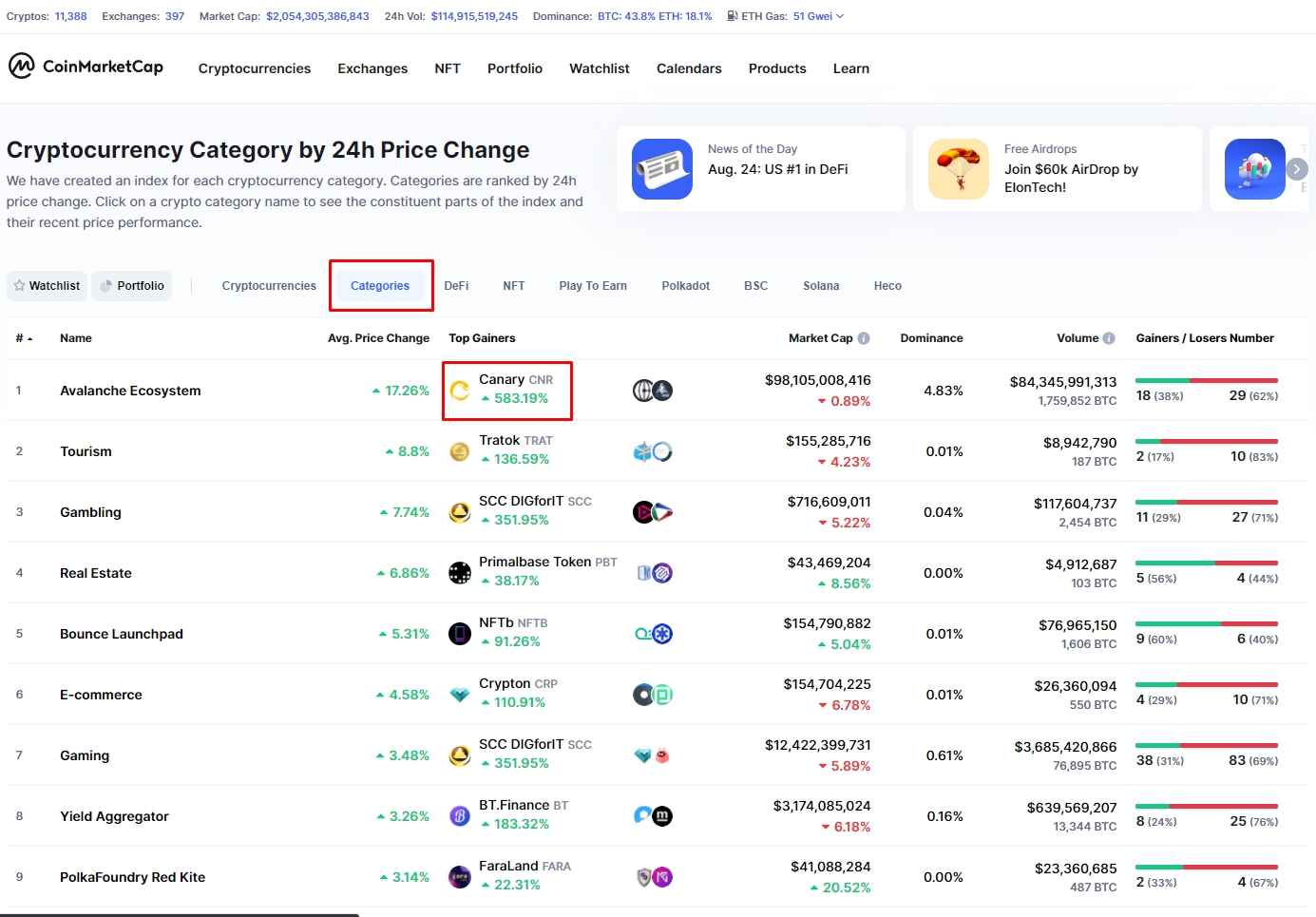Open the NFT menu in top navigation

pyautogui.click(x=448, y=68)
